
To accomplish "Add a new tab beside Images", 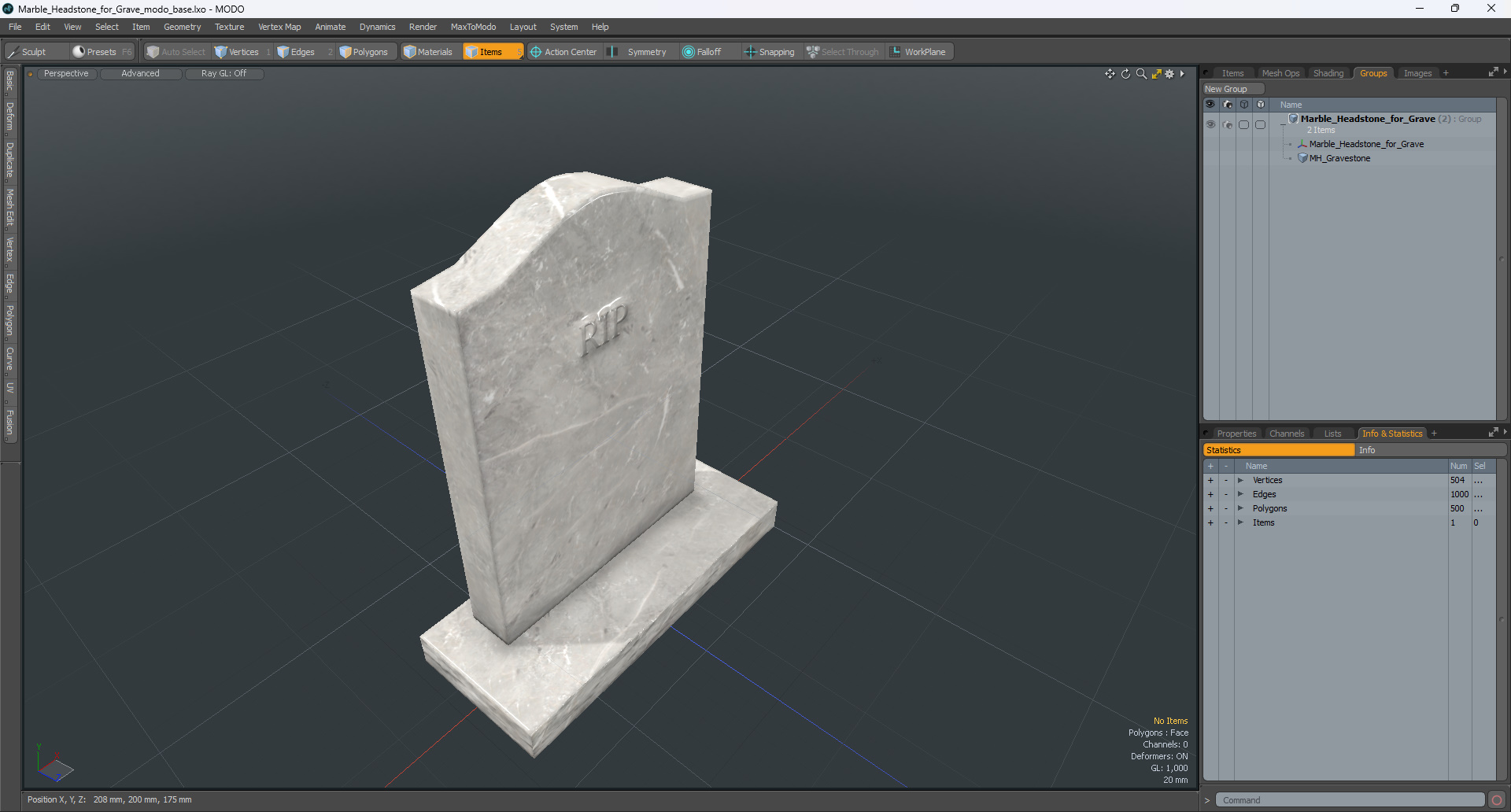I will coord(1446,73).
